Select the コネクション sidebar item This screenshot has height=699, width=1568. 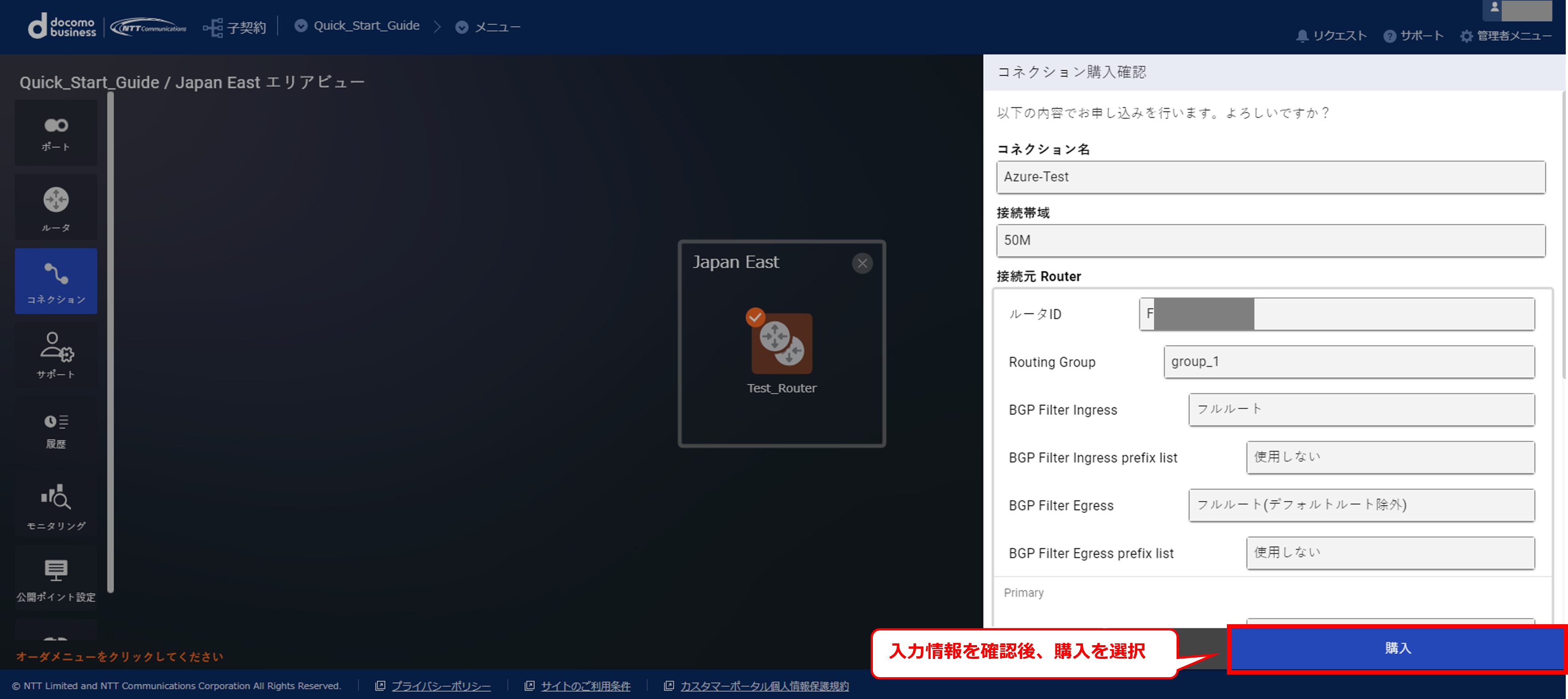[56, 281]
